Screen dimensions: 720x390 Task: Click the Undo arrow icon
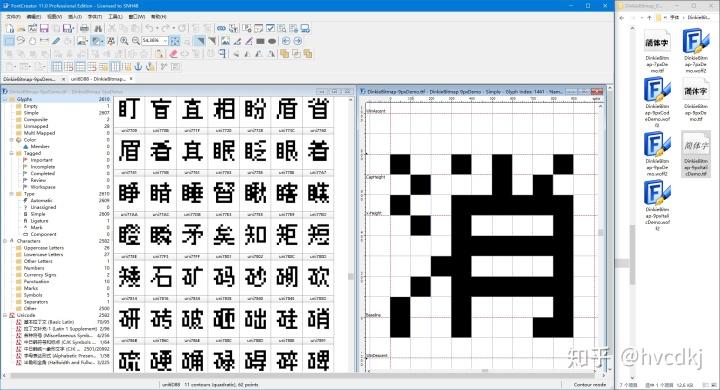(149, 28)
